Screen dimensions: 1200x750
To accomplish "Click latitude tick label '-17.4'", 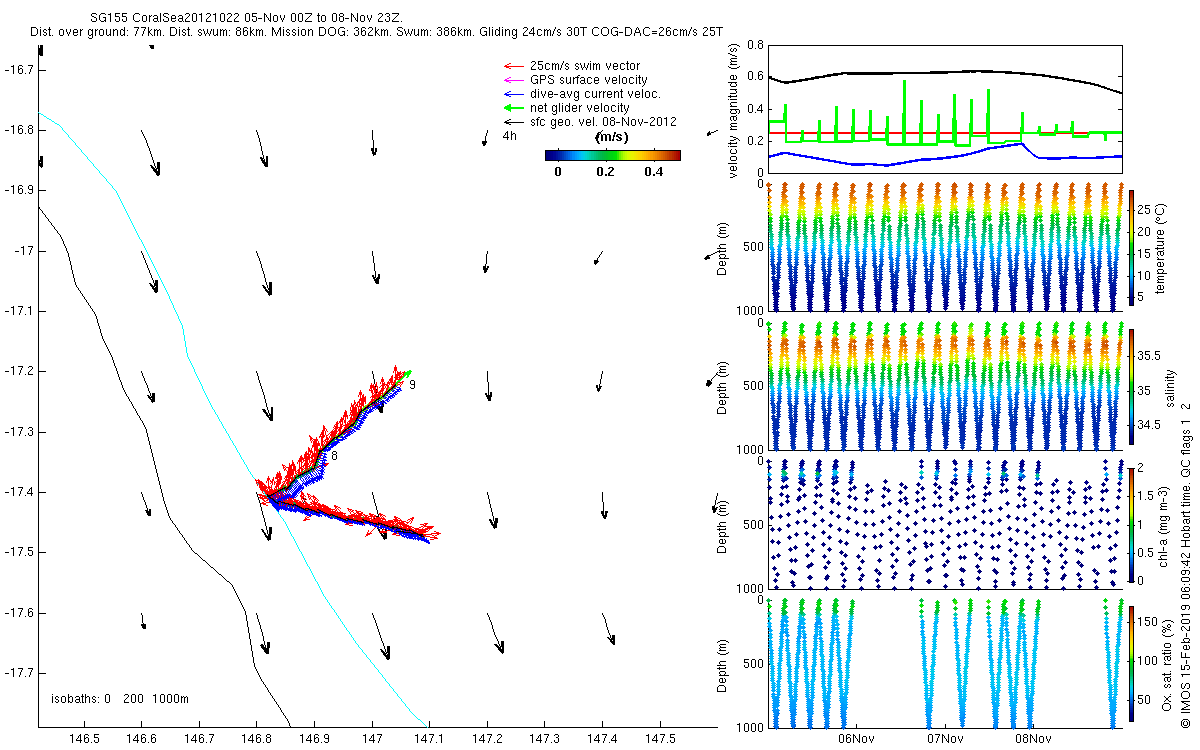I will pos(17,492).
